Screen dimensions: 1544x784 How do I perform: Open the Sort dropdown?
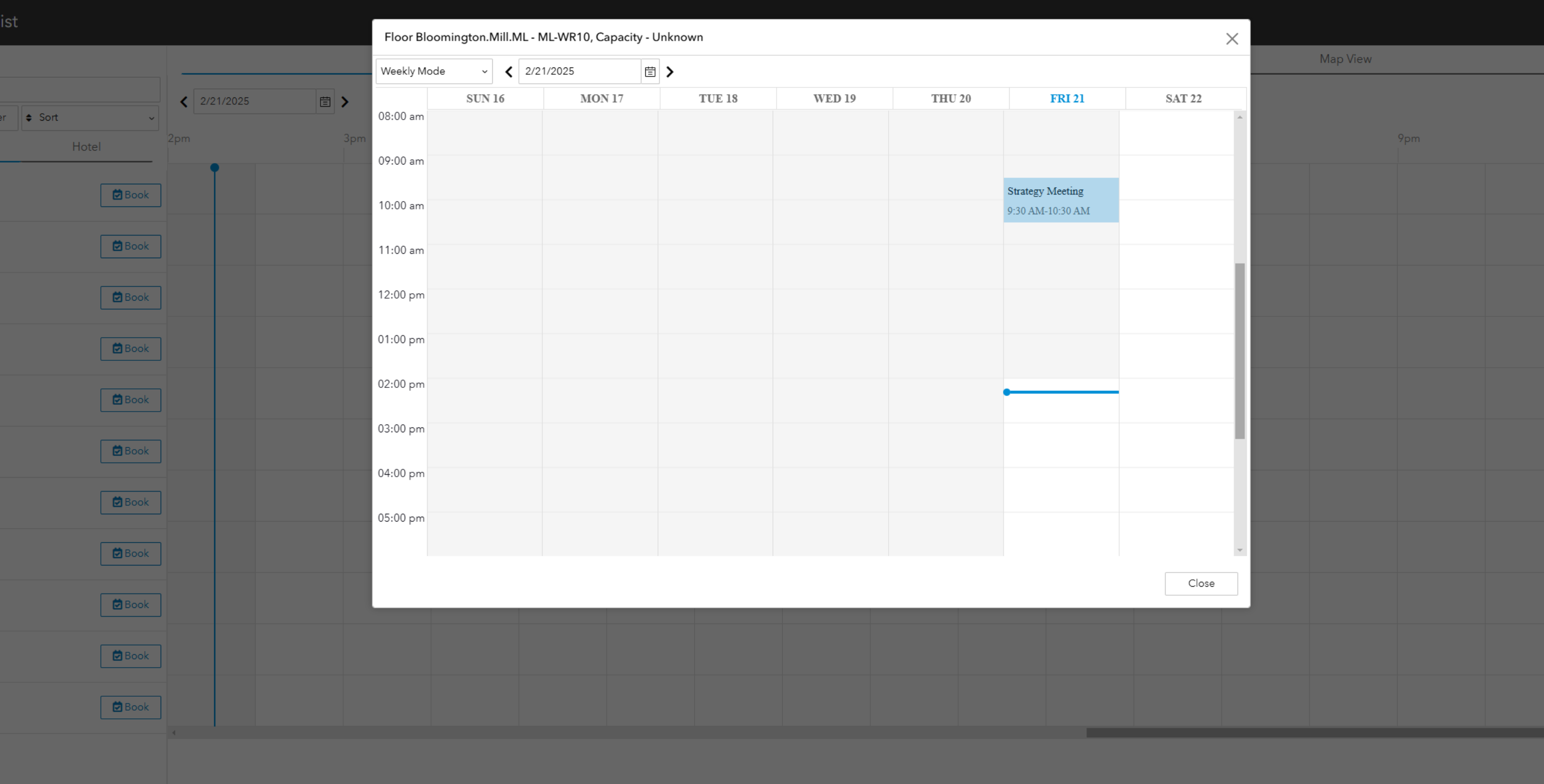(x=90, y=118)
